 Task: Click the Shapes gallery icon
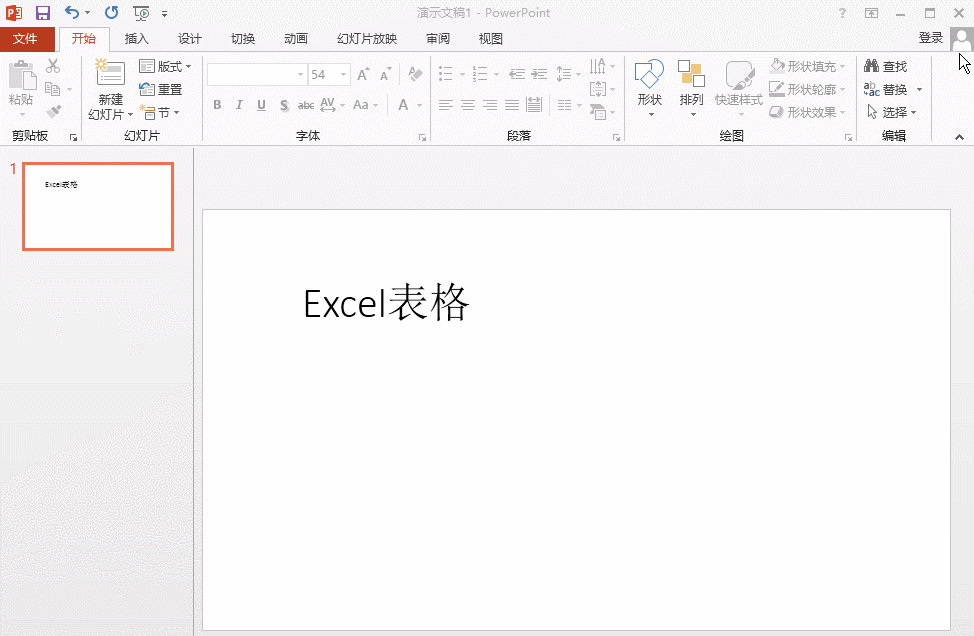pyautogui.click(x=649, y=74)
